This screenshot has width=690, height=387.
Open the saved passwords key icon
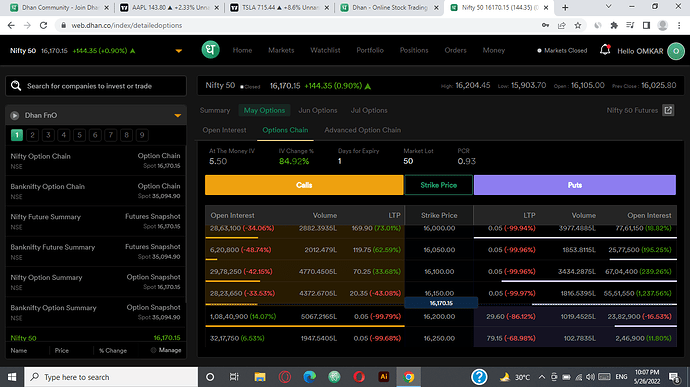click(x=545, y=26)
